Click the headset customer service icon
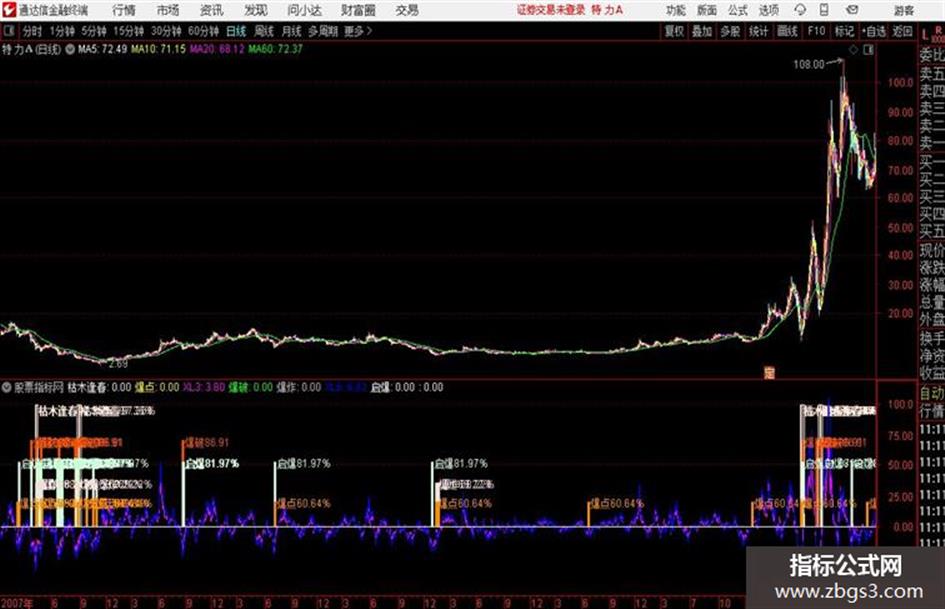The width and height of the screenshot is (945, 609). click(x=800, y=10)
